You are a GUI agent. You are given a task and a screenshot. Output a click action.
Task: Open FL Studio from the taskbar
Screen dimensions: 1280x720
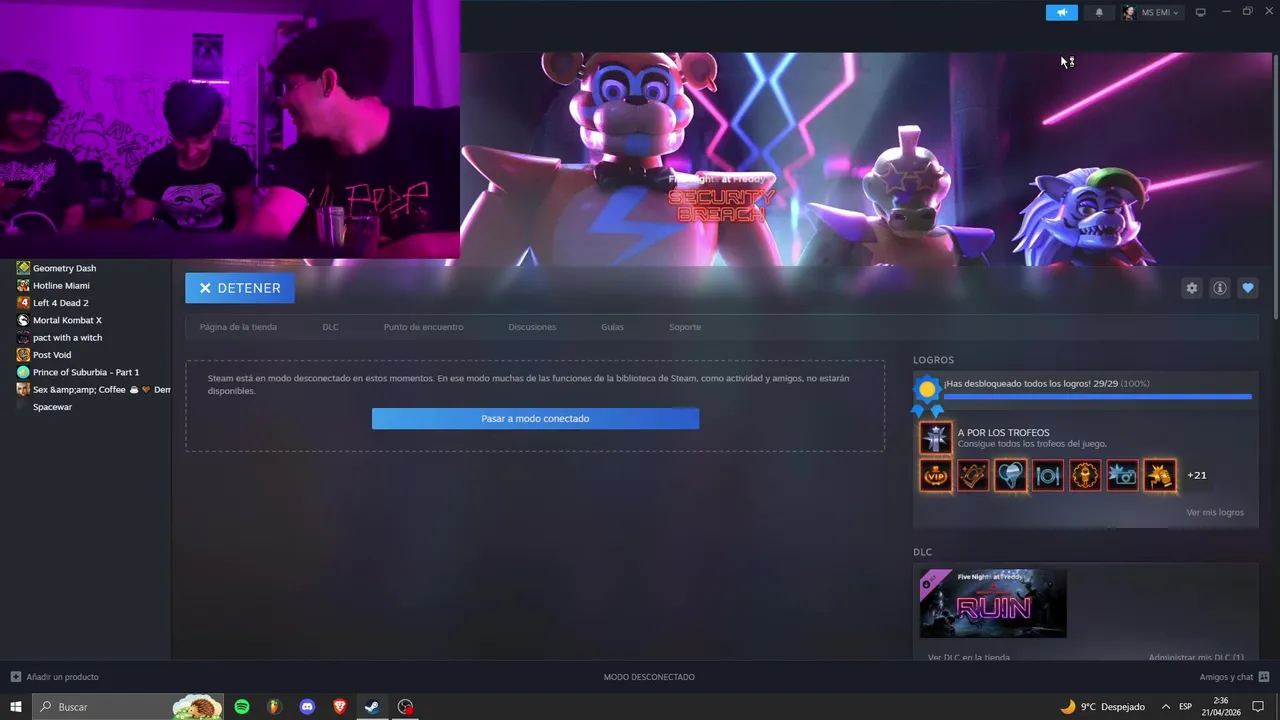[x=274, y=707]
